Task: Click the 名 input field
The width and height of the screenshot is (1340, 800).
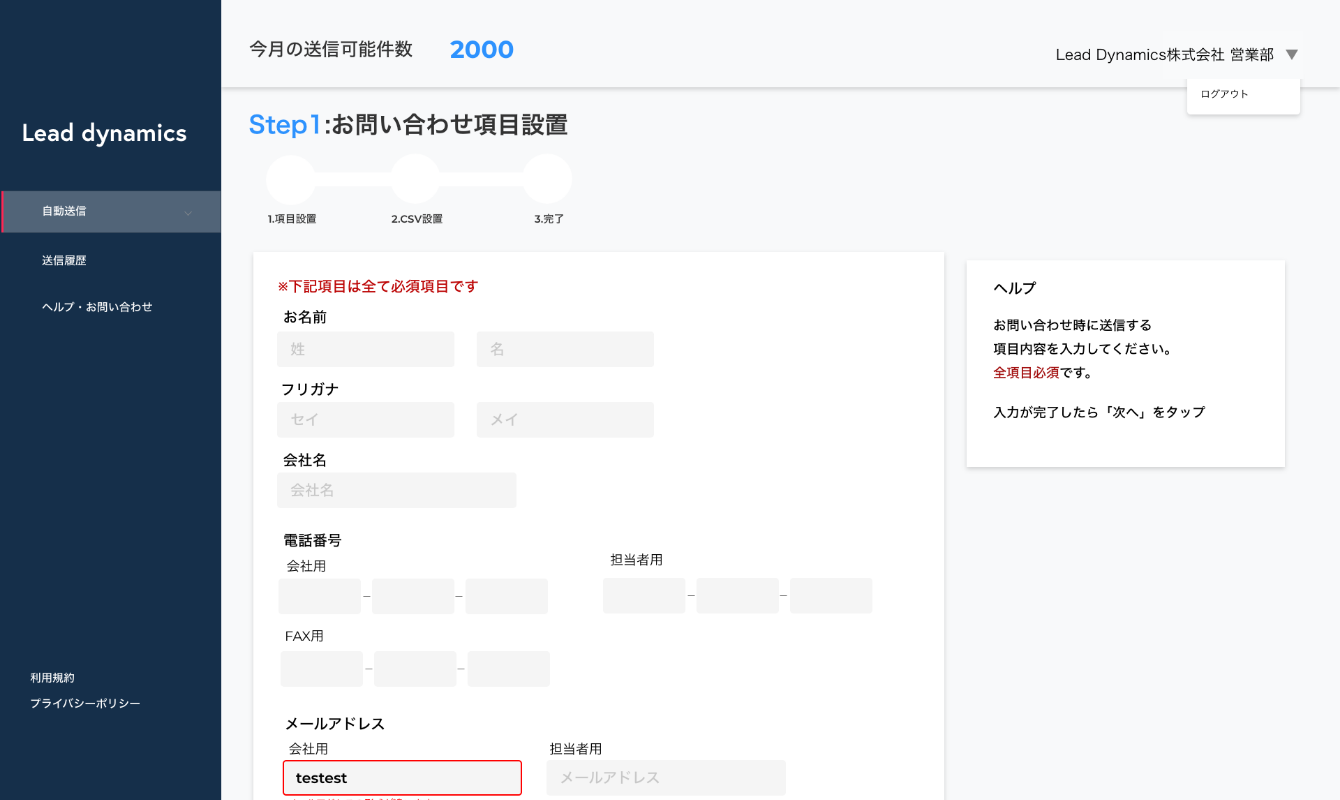Action: [x=565, y=349]
